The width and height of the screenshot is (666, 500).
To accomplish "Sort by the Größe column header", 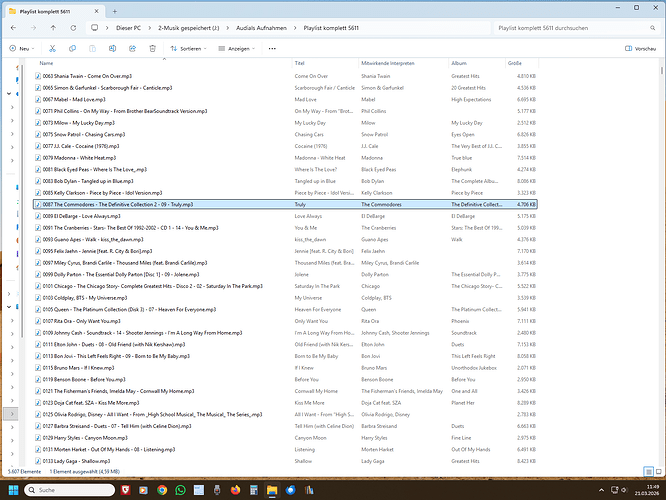I will 514,63.
